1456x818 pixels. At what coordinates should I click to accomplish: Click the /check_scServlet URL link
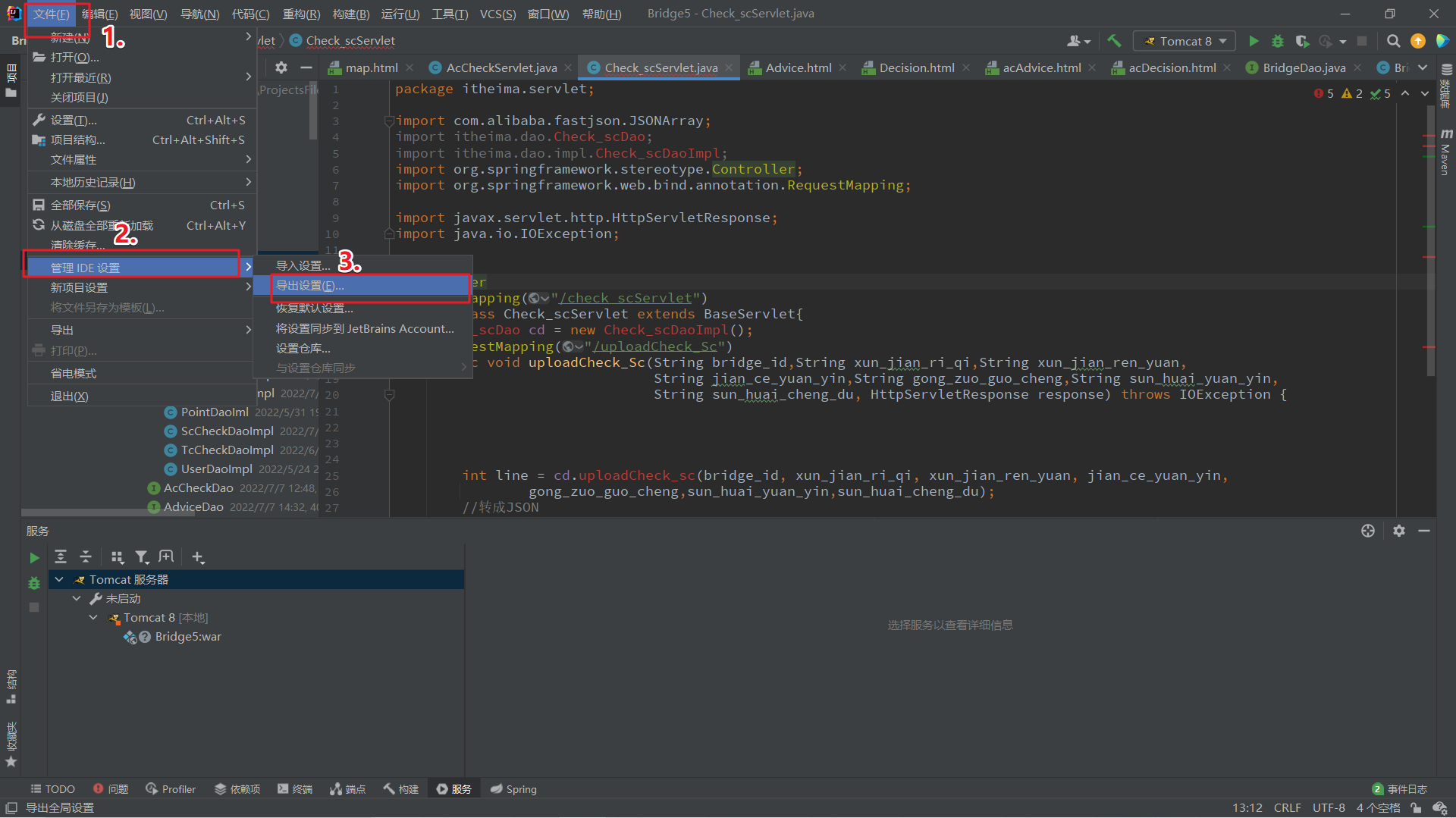pyautogui.click(x=626, y=298)
